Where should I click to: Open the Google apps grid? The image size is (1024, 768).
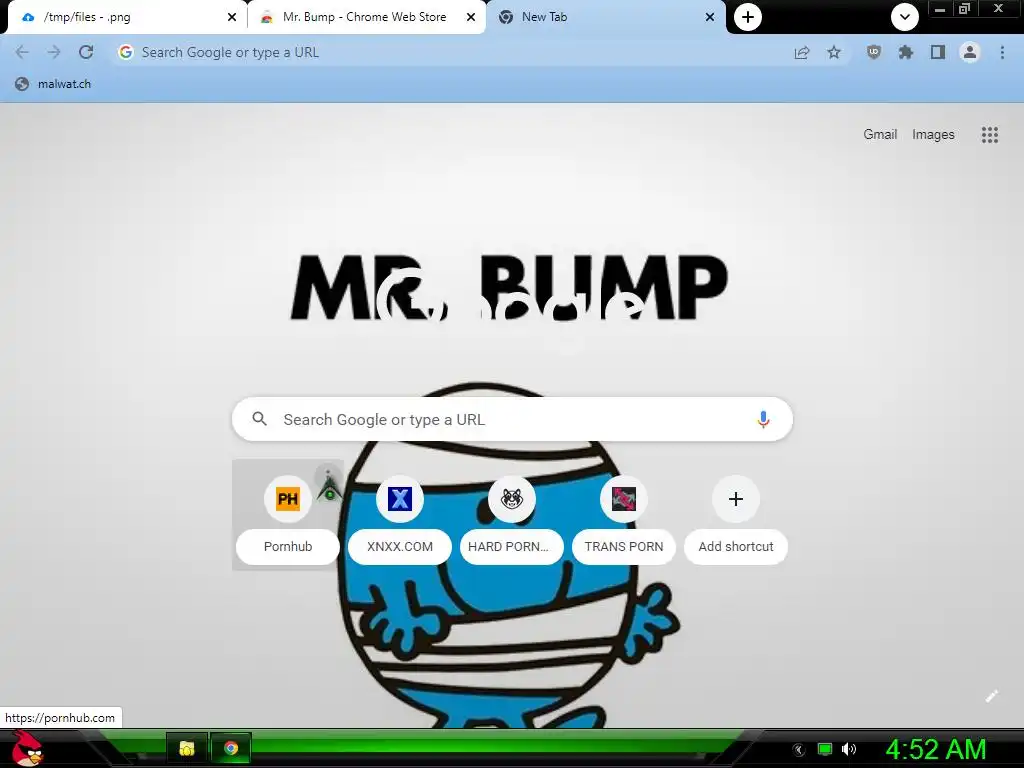tap(989, 135)
